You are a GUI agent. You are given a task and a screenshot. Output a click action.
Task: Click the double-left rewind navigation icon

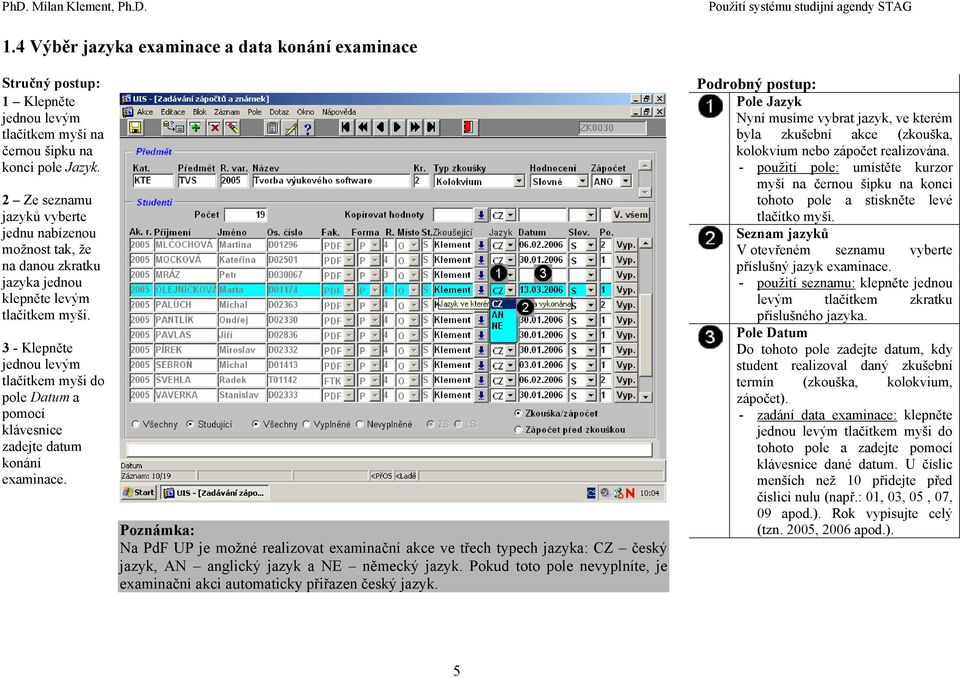tap(363, 127)
